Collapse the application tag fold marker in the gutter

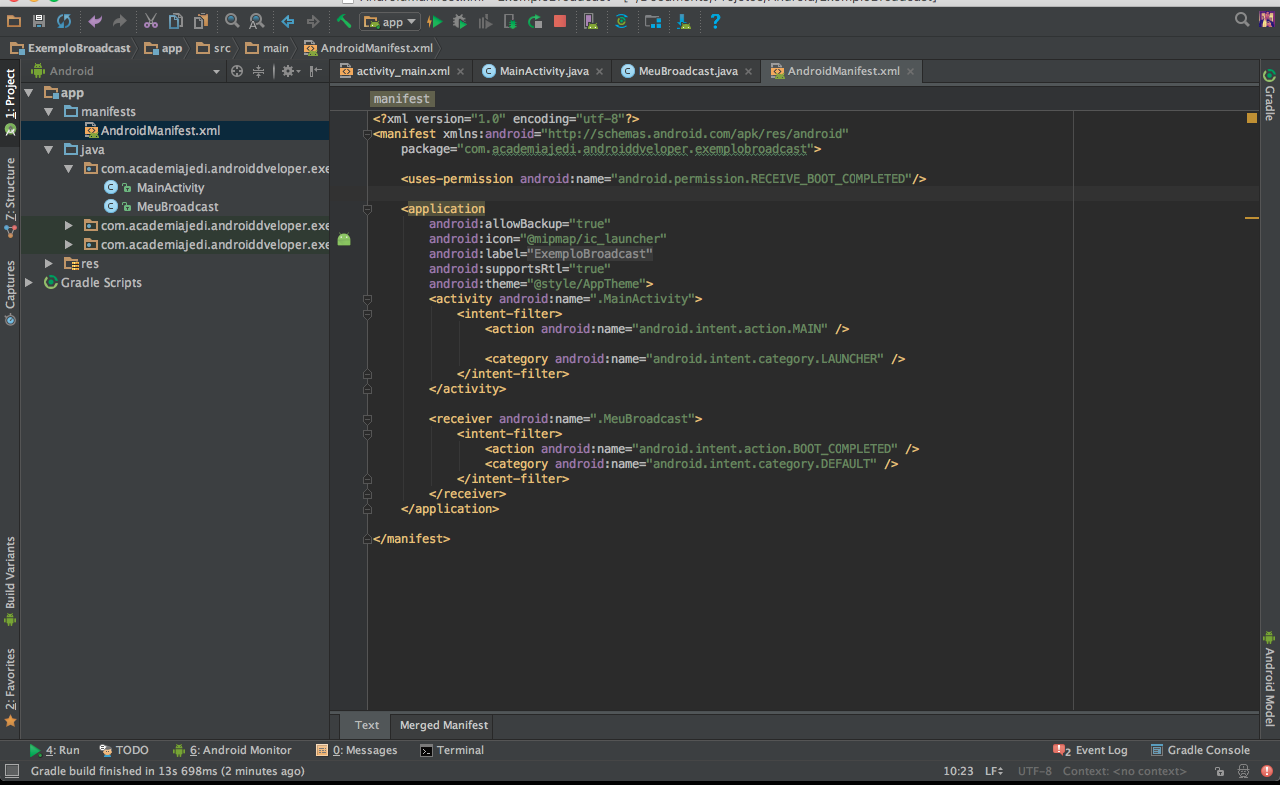368,209
